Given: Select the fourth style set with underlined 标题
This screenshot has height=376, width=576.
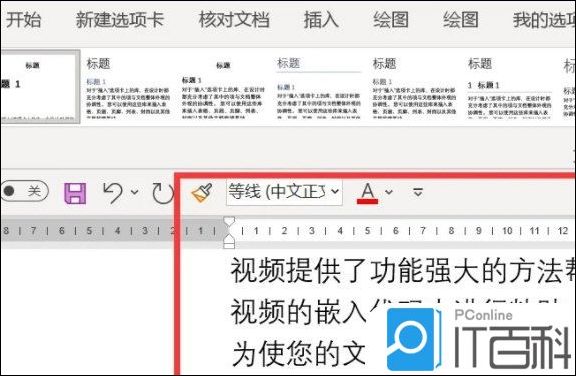Looking at the screenshot, I should click(318, 87).
